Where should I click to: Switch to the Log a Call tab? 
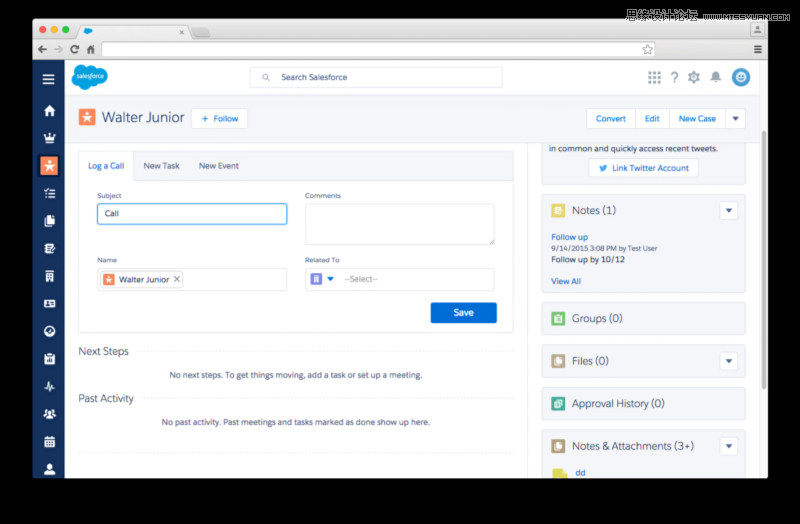(x=106, y=166)
